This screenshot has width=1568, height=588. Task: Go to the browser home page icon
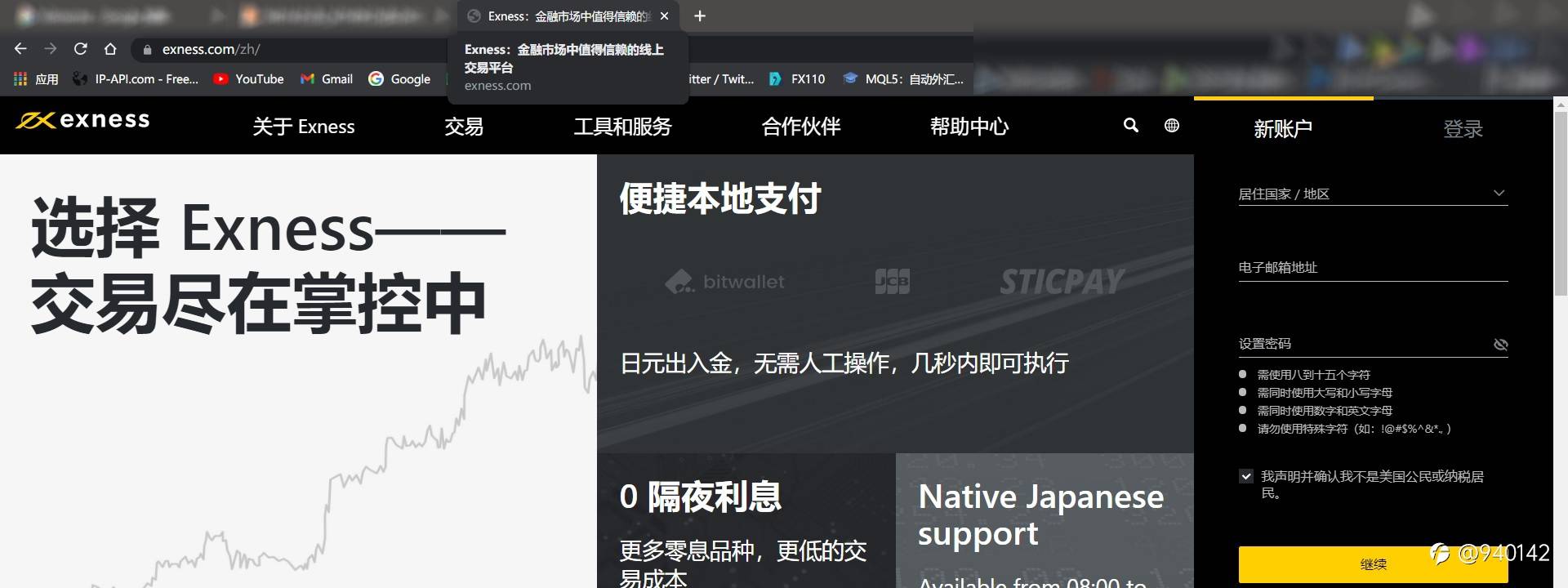[x=110, y=49]
